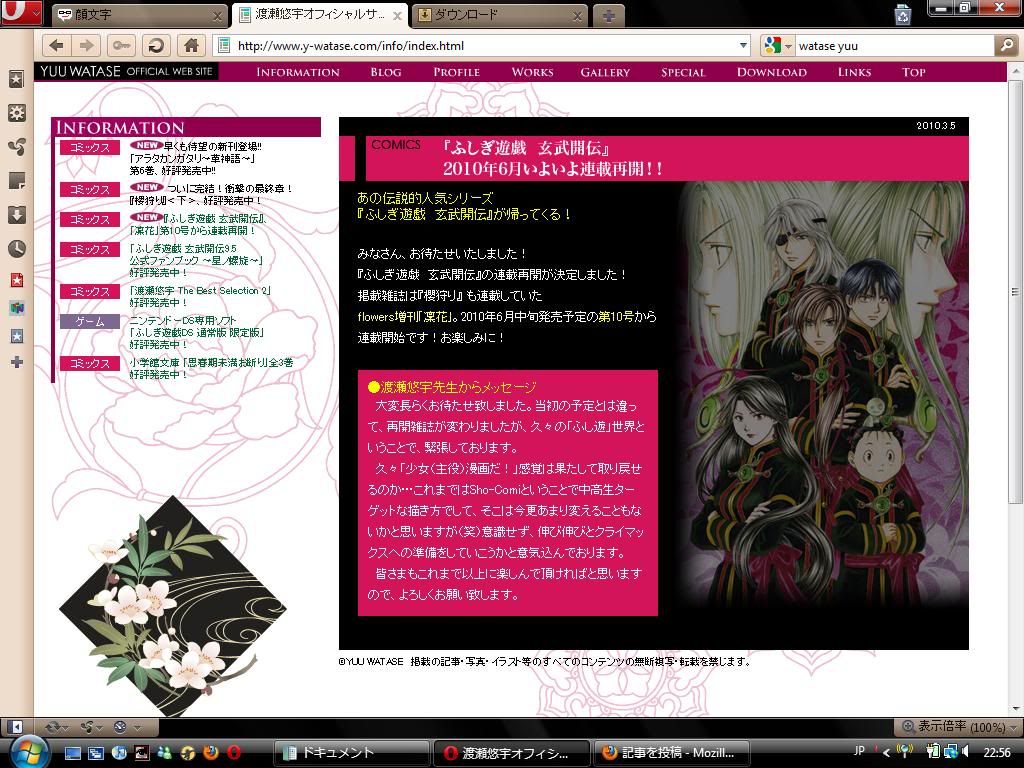Go forward with the forward arrow
The image size is (1024, 768).
click(86, 45)
